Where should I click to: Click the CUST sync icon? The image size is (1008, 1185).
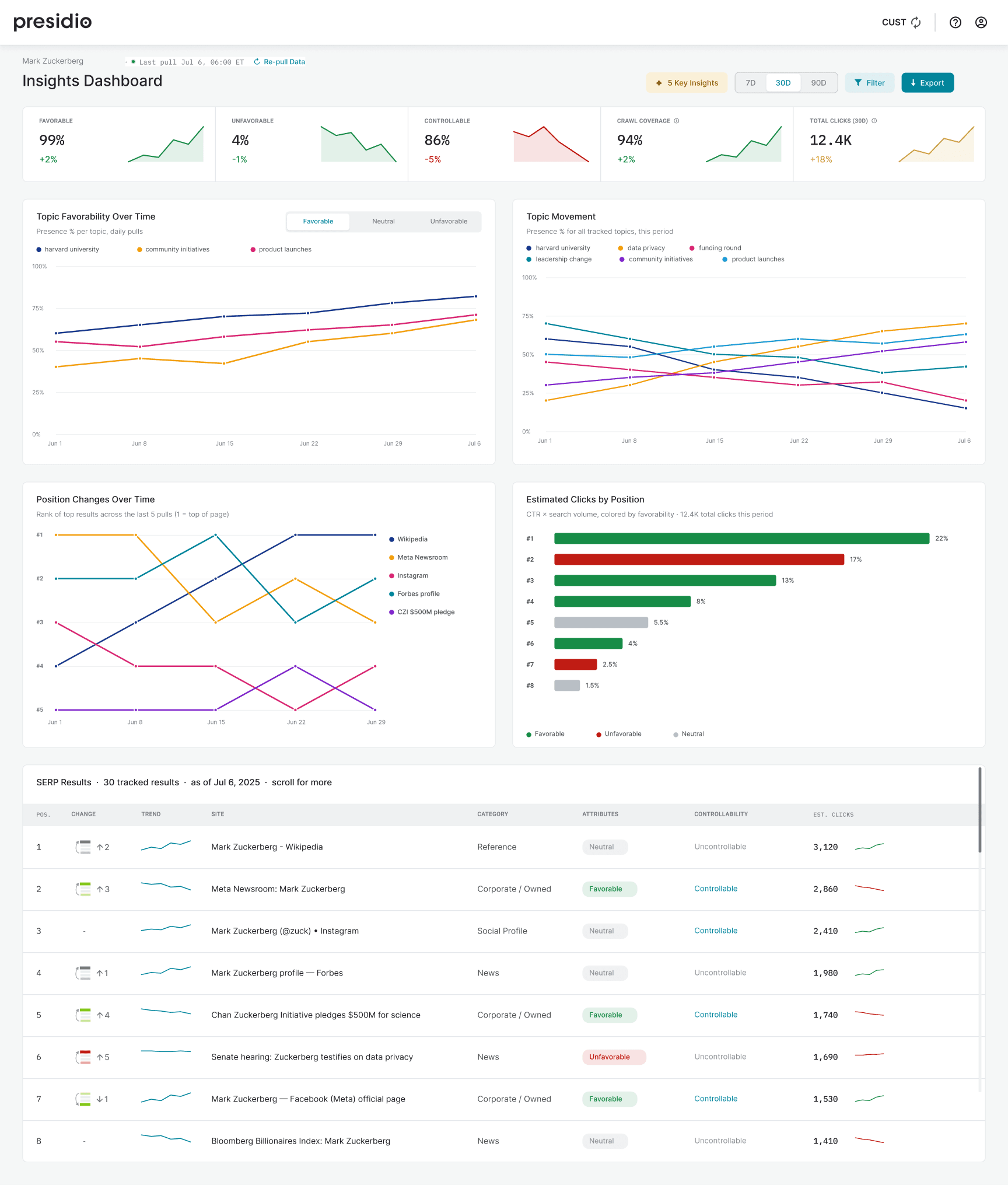(x=916, y=22)
